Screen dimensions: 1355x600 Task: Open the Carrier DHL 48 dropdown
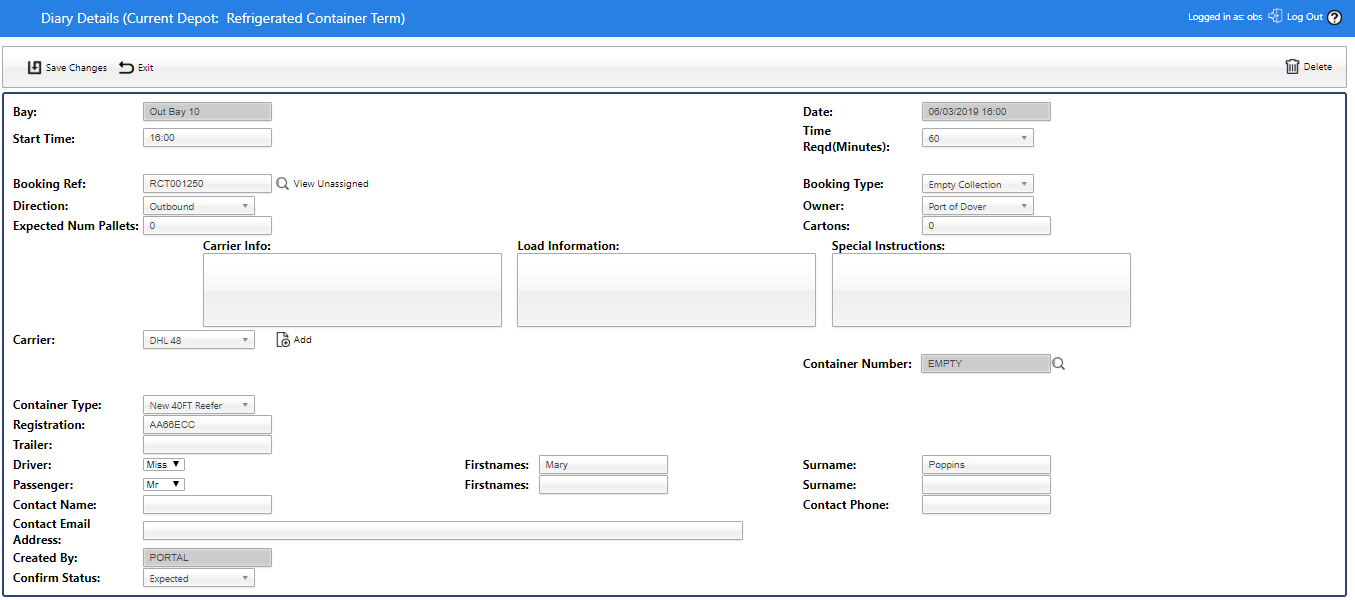pos(199,341)
